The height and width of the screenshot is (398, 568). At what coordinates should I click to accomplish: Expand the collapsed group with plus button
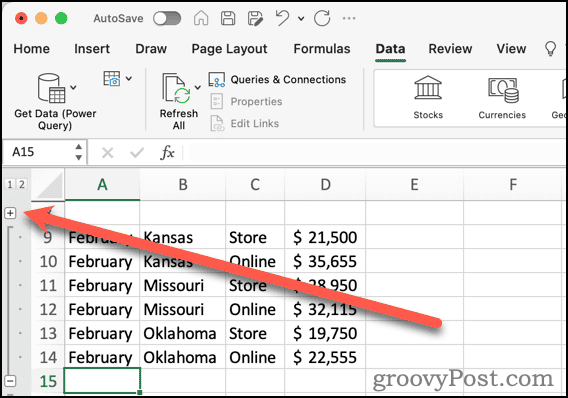point(10,213)
